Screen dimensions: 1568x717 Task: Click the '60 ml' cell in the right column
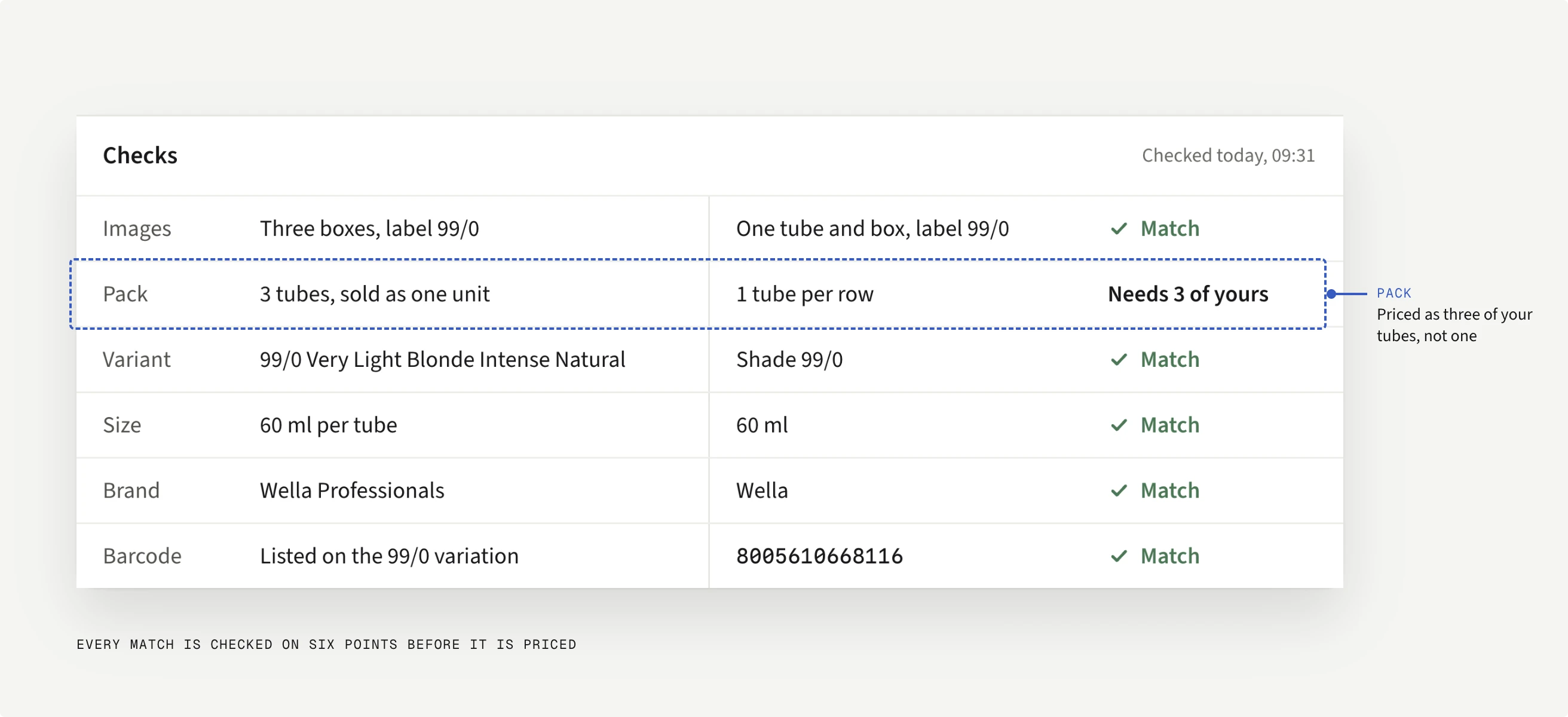pos(762,425)
